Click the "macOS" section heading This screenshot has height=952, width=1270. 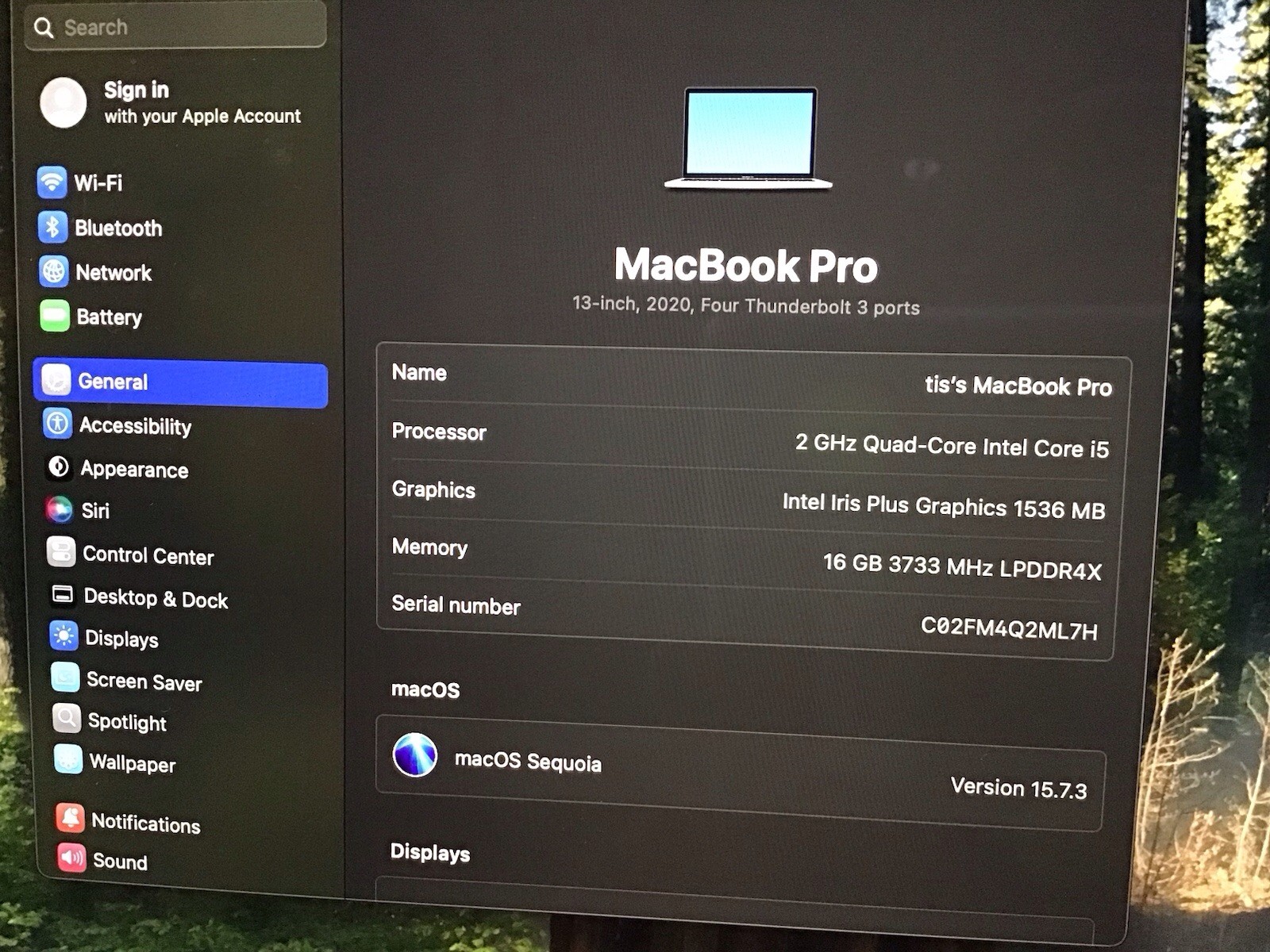pyautogui.click(x=425, y=689)
